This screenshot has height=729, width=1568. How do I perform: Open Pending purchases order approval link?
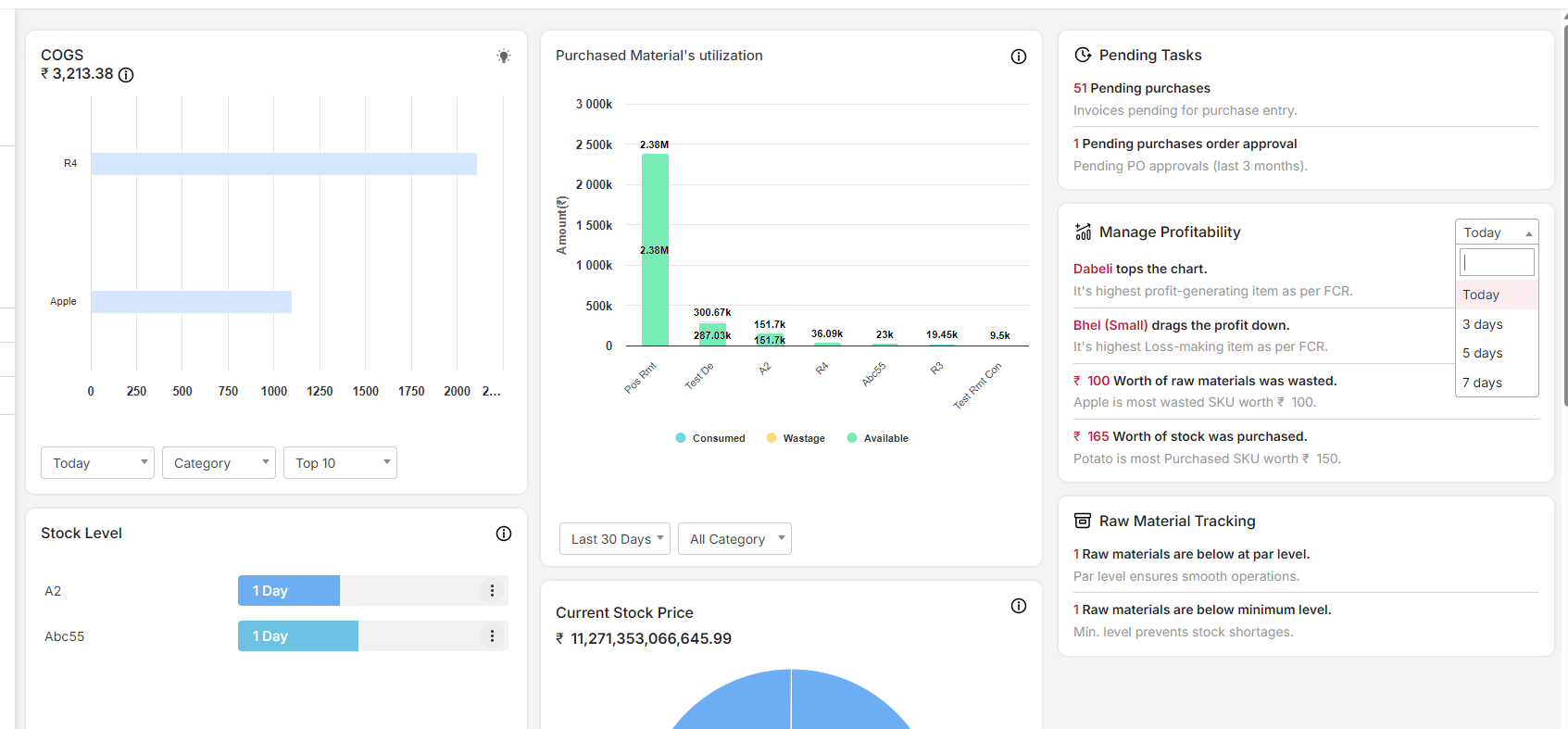coord(1185,144)
